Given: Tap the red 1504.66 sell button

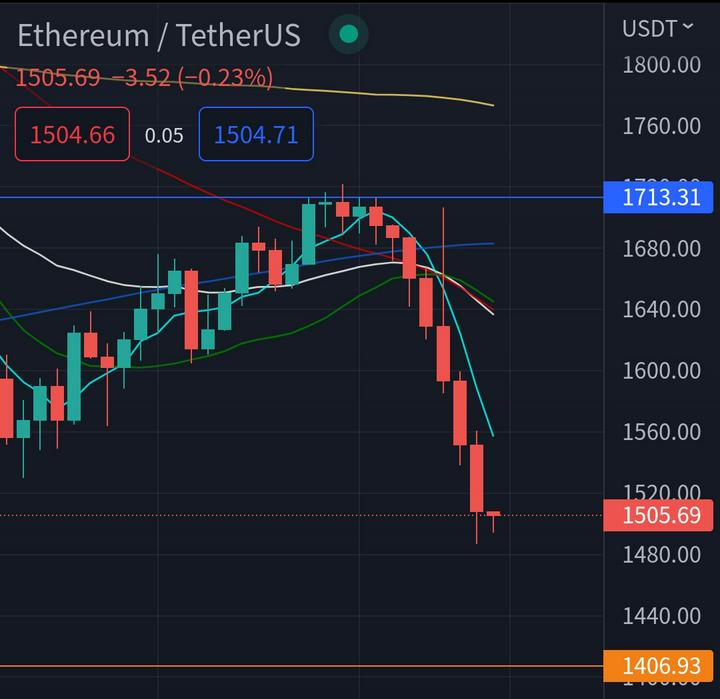Looking at the screenshot, I should point(72,134).
